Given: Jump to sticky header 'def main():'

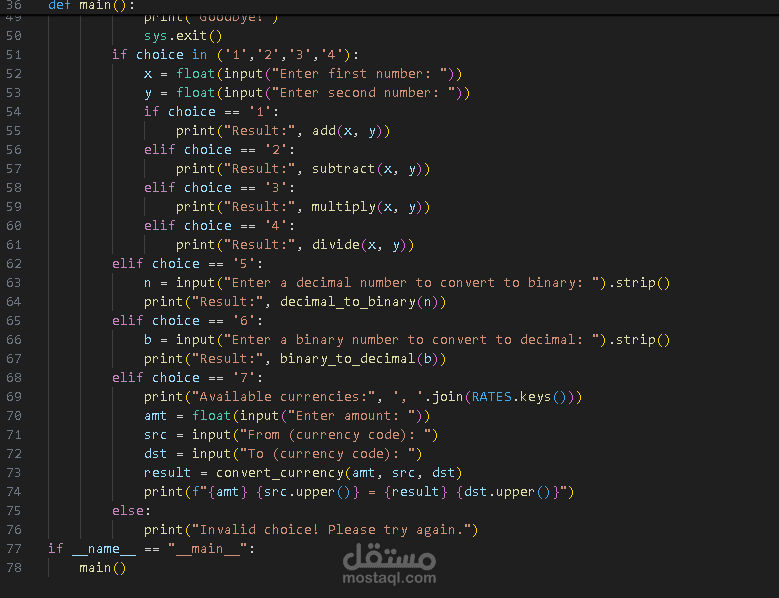Looking at the screenshot, I should point(91,5).
